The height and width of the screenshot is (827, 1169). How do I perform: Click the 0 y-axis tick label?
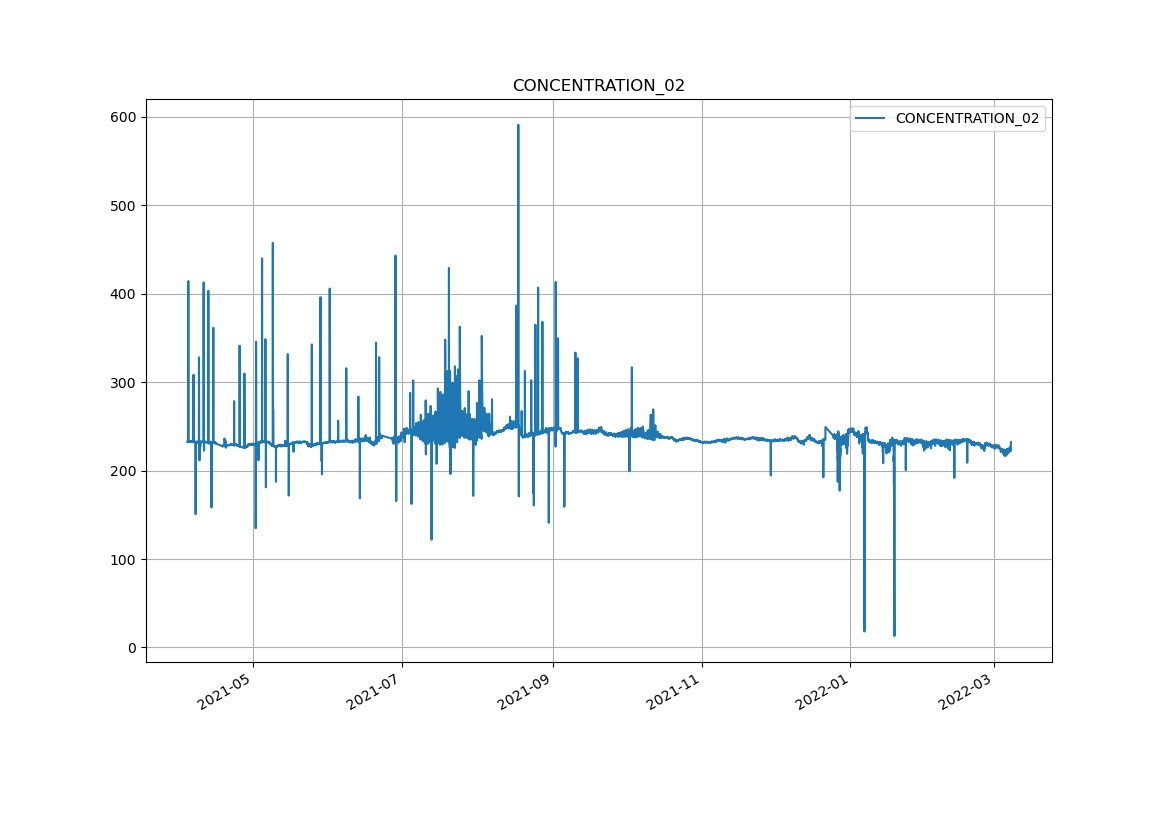point(131,648)
